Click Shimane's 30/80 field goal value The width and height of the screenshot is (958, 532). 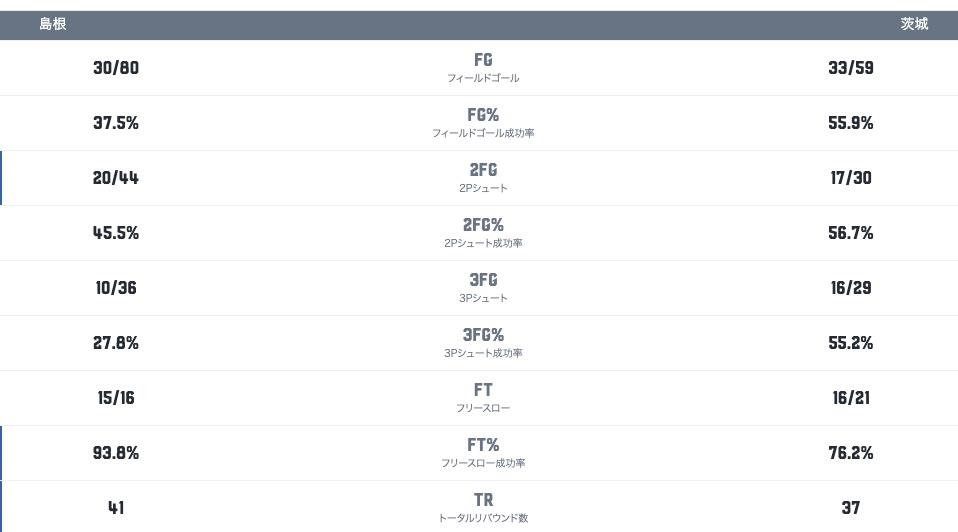point(115,67)
